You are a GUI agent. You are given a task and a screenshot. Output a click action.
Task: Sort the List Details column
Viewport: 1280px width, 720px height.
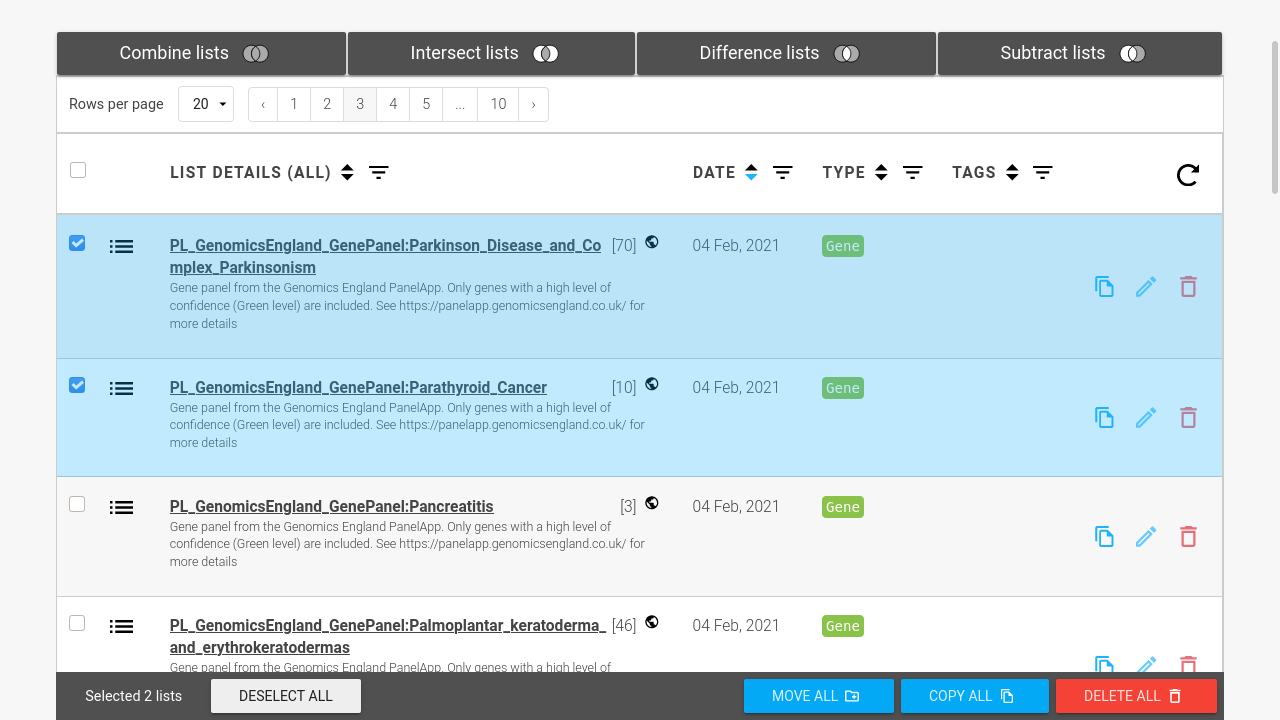pos(347,173)
